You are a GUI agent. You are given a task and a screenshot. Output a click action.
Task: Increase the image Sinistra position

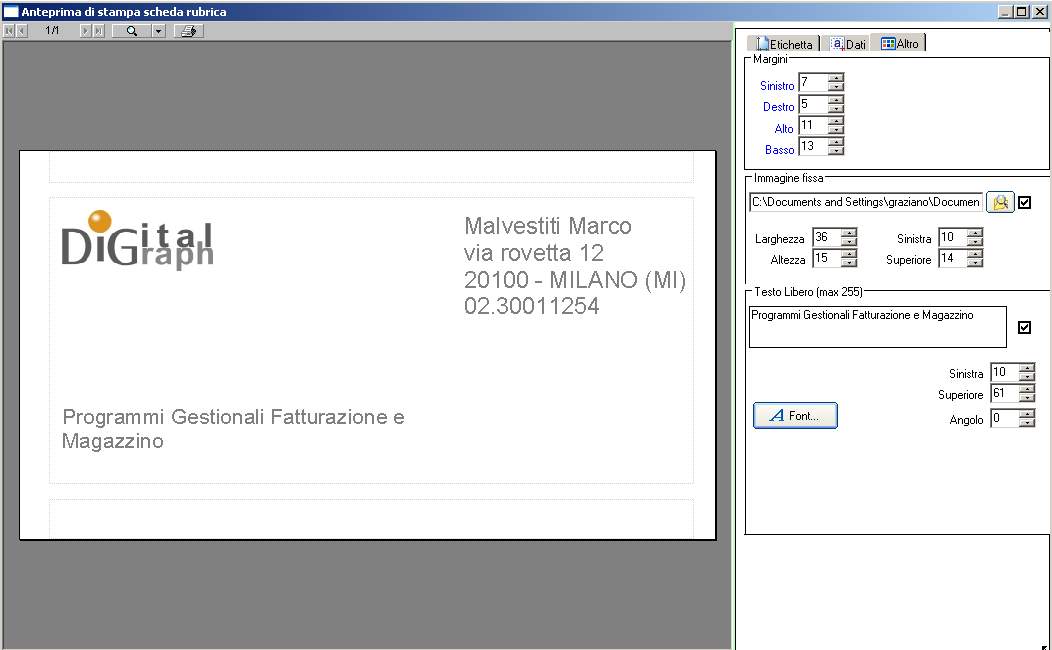click(976, 233)
